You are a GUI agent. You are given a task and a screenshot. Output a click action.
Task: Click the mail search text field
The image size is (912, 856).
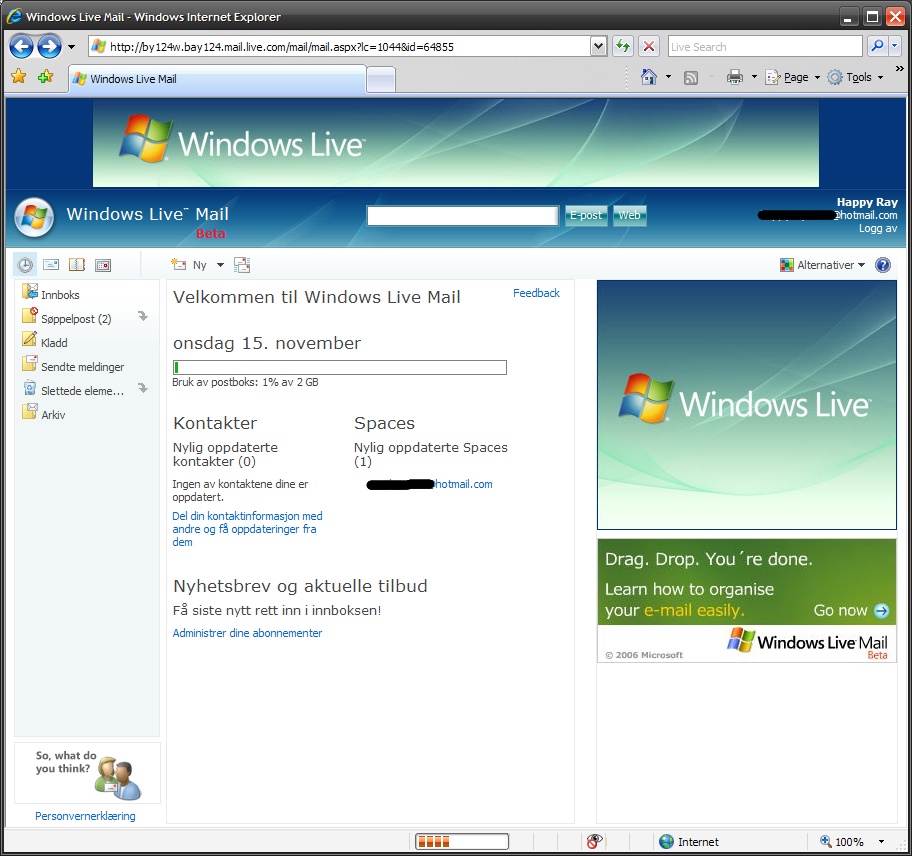462,216
